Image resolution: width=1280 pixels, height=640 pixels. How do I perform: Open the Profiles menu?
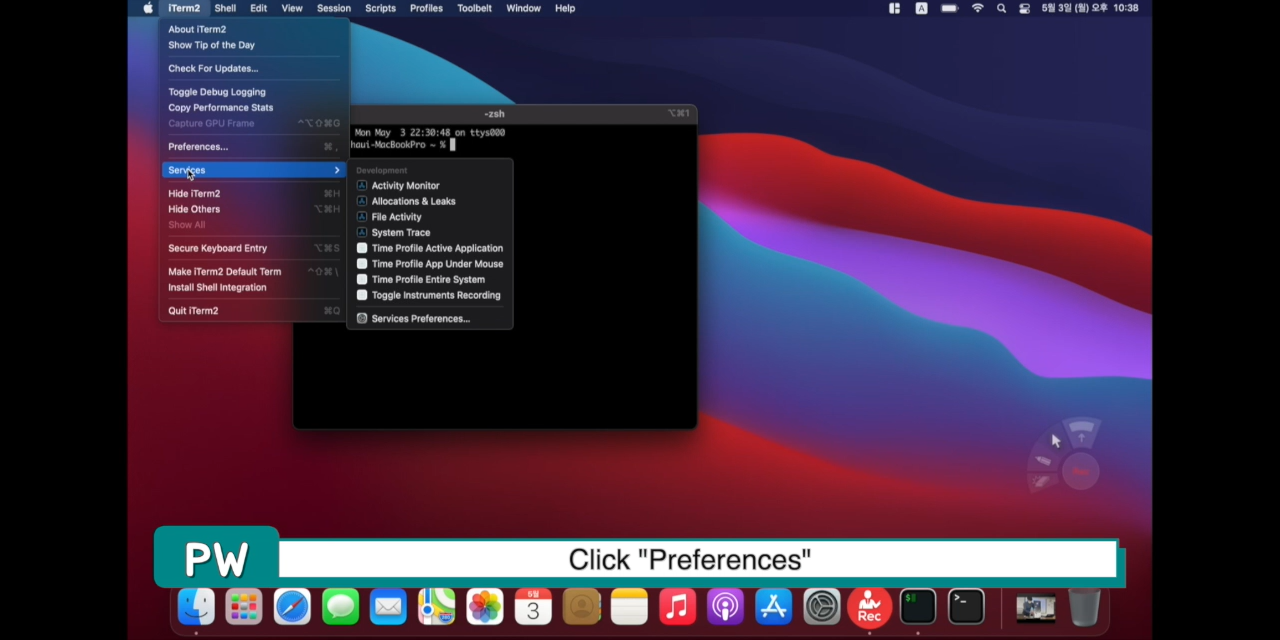tap(426, 8)
